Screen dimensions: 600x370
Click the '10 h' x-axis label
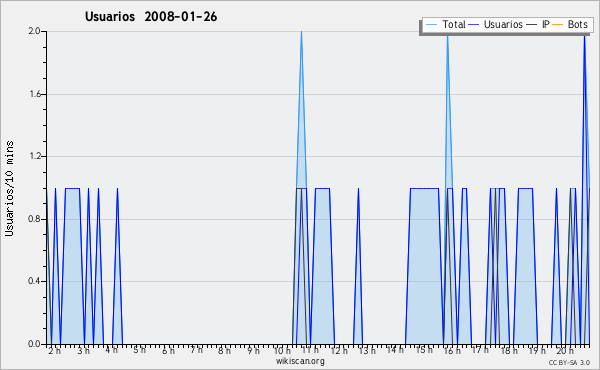[282, 351]
